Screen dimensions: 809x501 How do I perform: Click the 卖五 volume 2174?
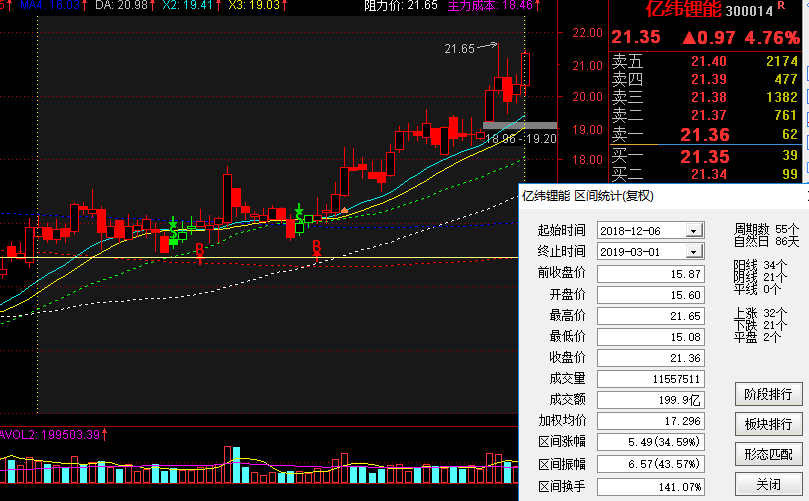point(782,61)
